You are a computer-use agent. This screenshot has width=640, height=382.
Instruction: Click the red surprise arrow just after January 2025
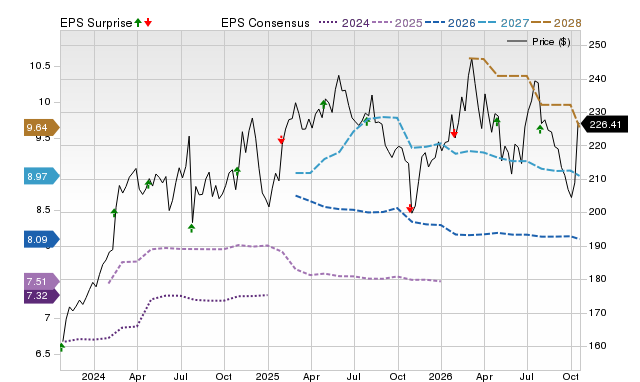point(281,140)
